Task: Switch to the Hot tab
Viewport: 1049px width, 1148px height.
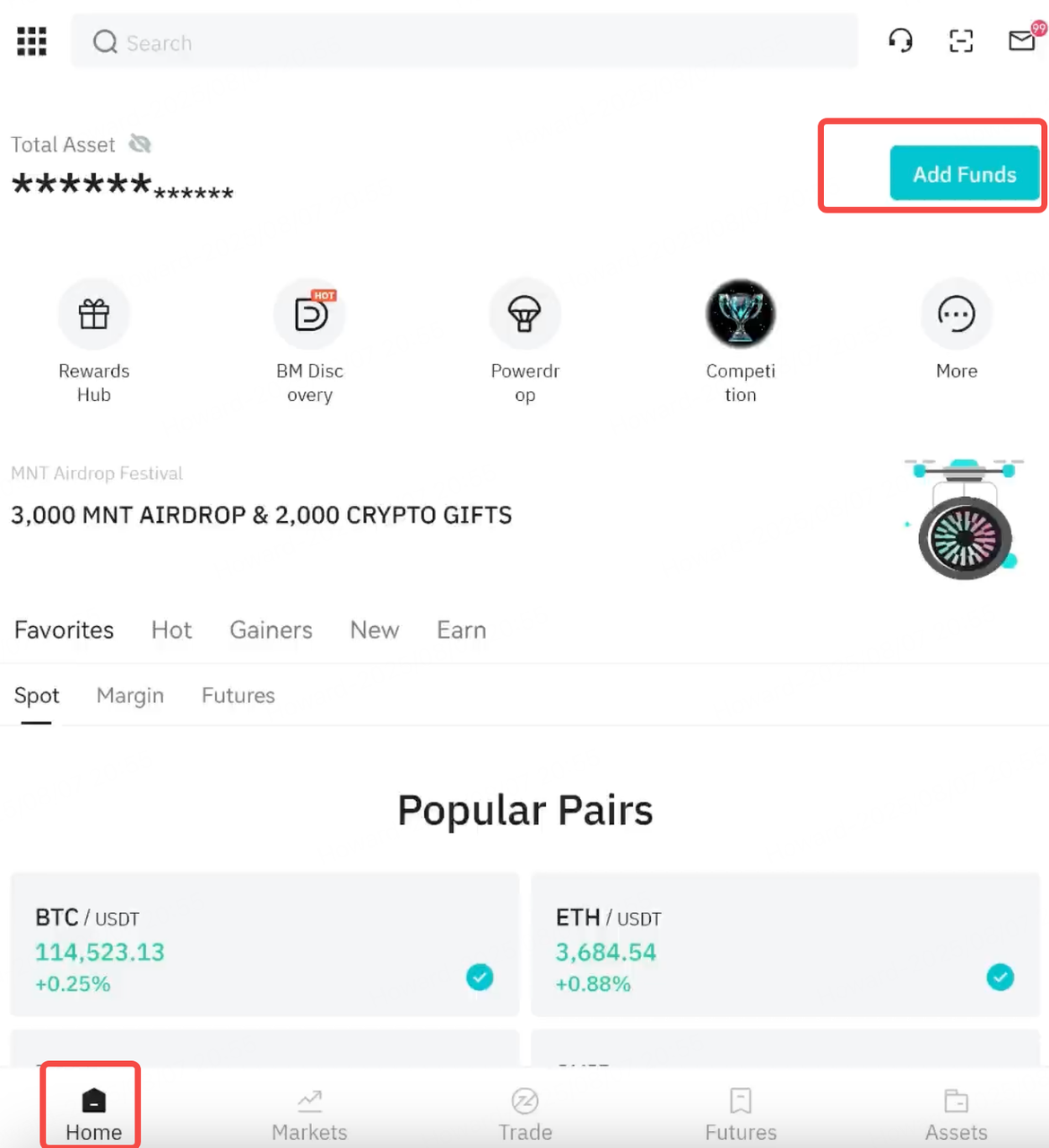Action: tap(171, 630)
